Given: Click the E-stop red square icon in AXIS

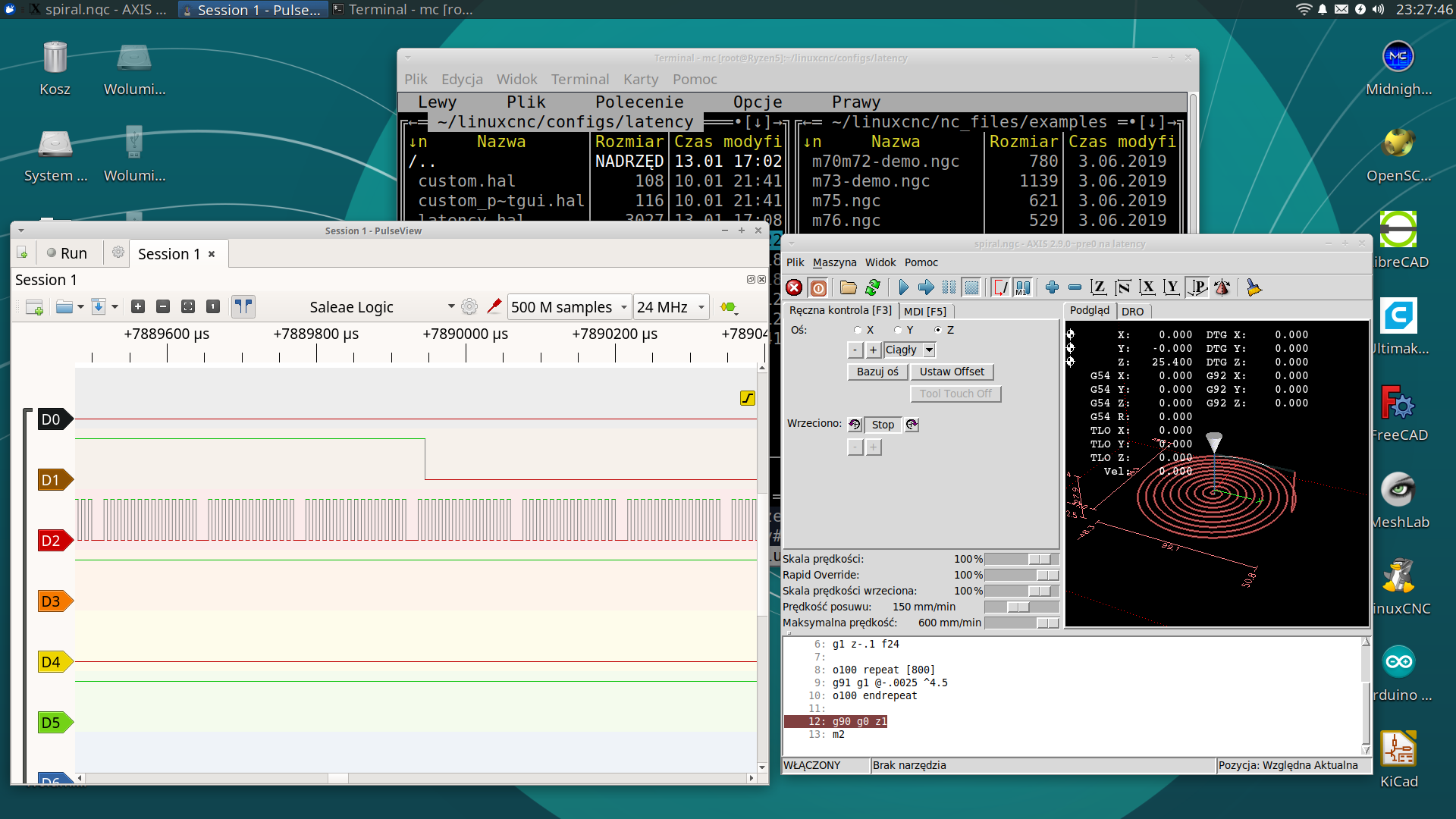Looking at the screenshot, I should tap(794, 287).
